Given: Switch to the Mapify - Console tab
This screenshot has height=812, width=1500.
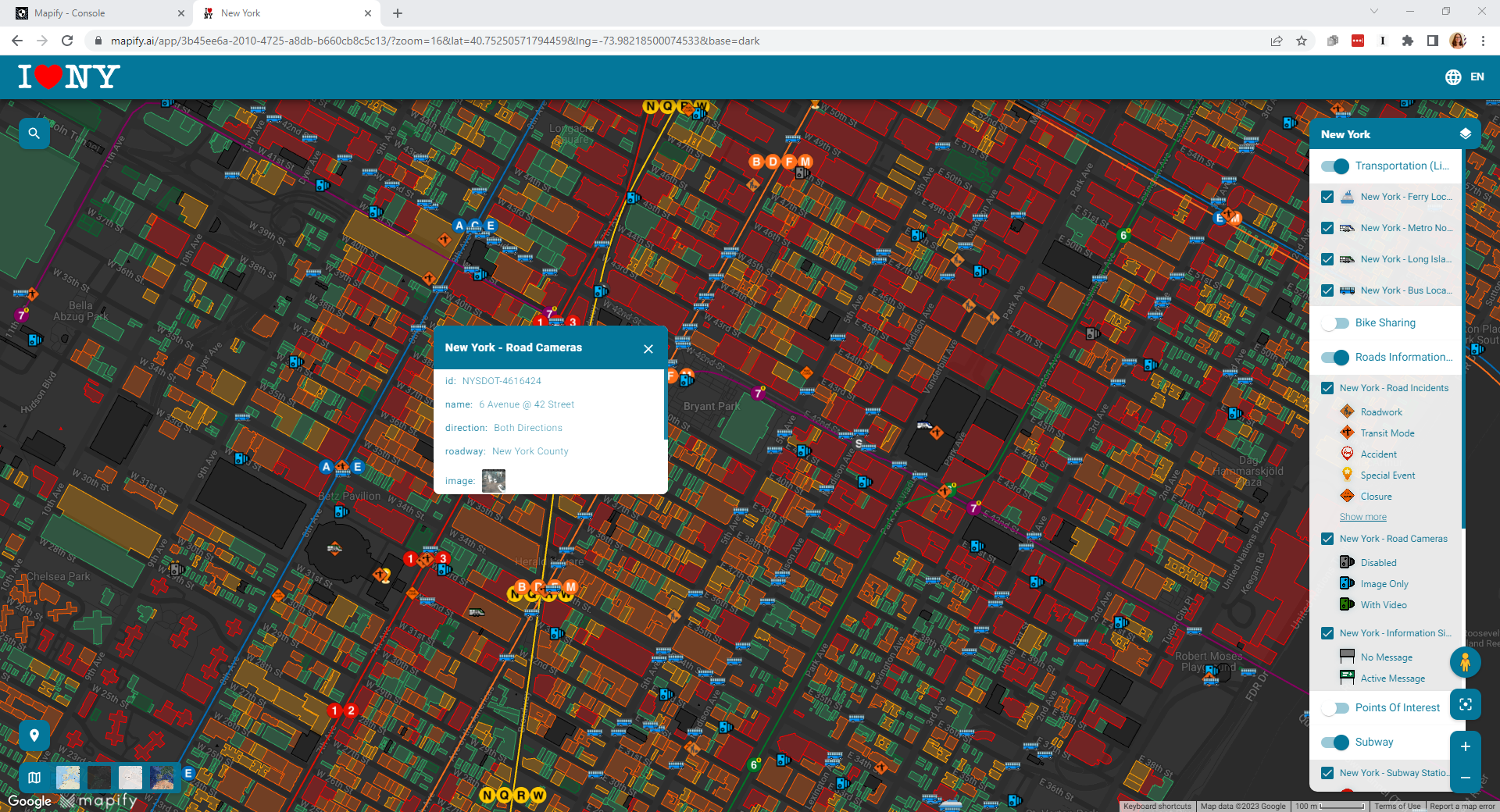Looking at the screenshot, I should [99, 13].
